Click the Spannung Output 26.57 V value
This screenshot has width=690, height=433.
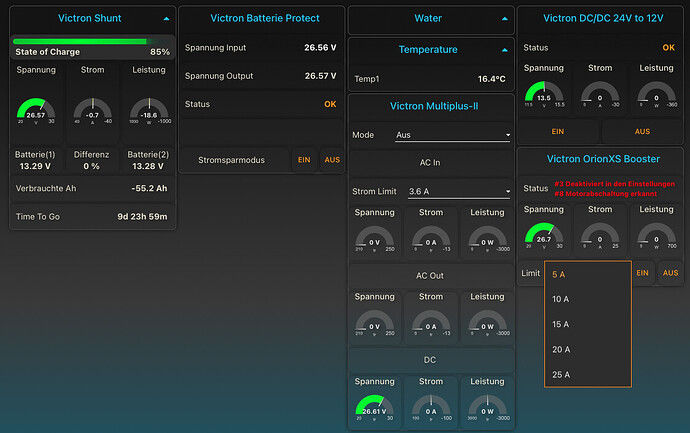[x=320, y=76]
